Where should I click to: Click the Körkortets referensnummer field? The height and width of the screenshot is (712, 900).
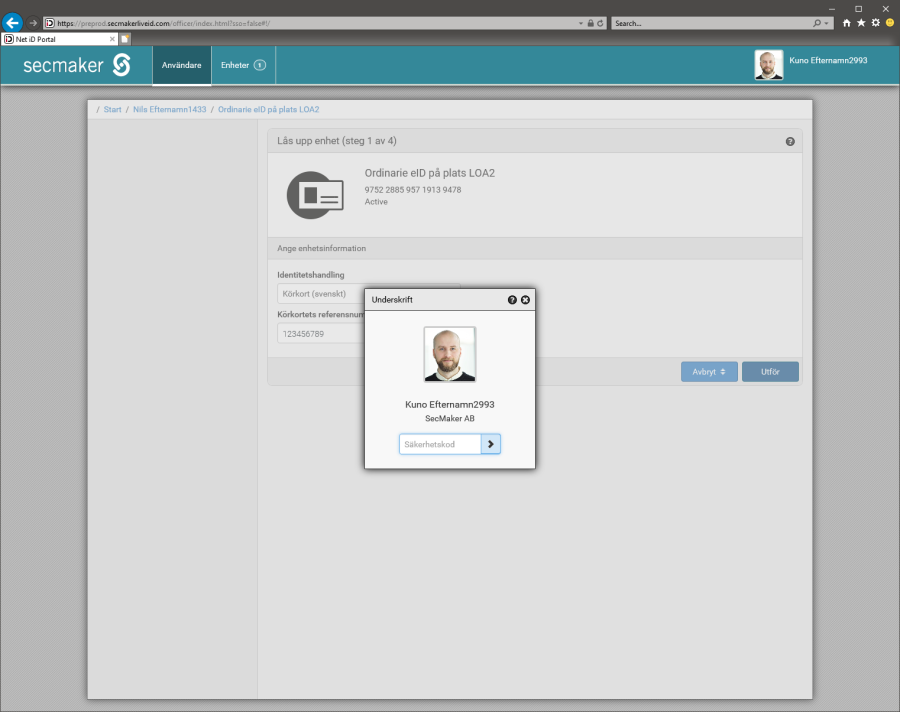pyautogui.click(x=321, y=334)
